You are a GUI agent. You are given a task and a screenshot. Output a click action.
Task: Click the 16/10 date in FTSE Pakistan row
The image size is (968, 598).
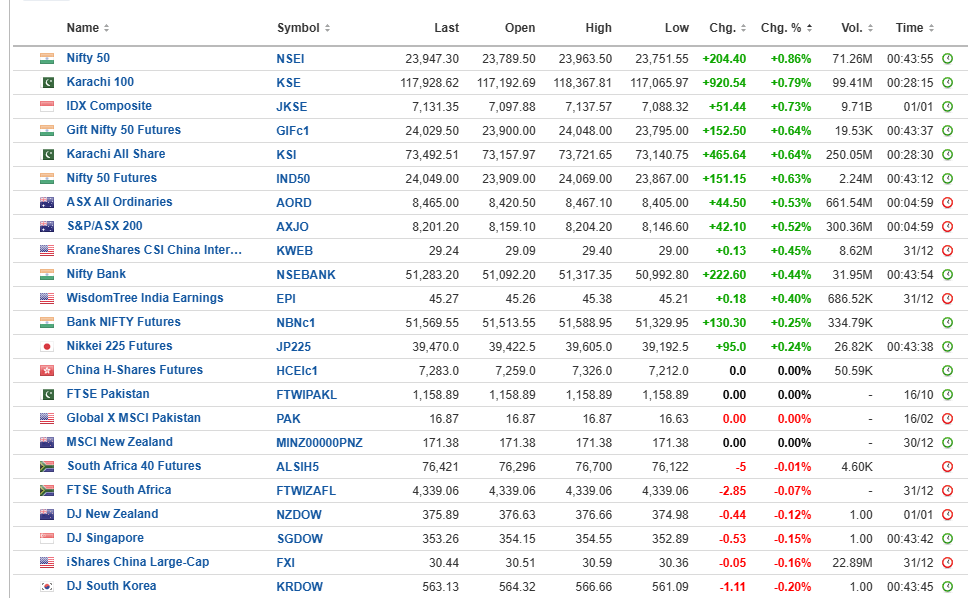[x=918, y=395]
